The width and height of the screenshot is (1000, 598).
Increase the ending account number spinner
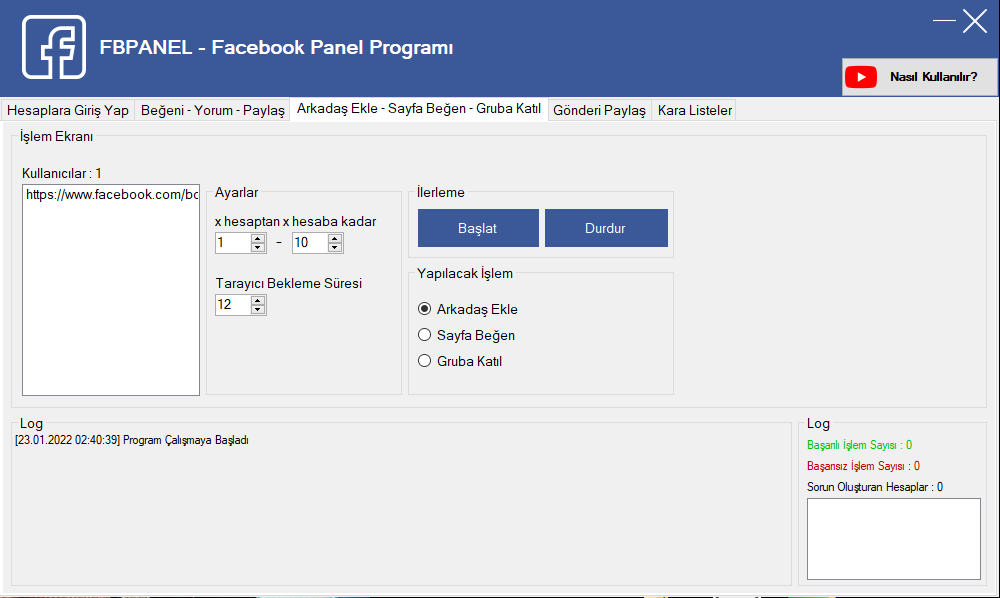coord(335,238)
